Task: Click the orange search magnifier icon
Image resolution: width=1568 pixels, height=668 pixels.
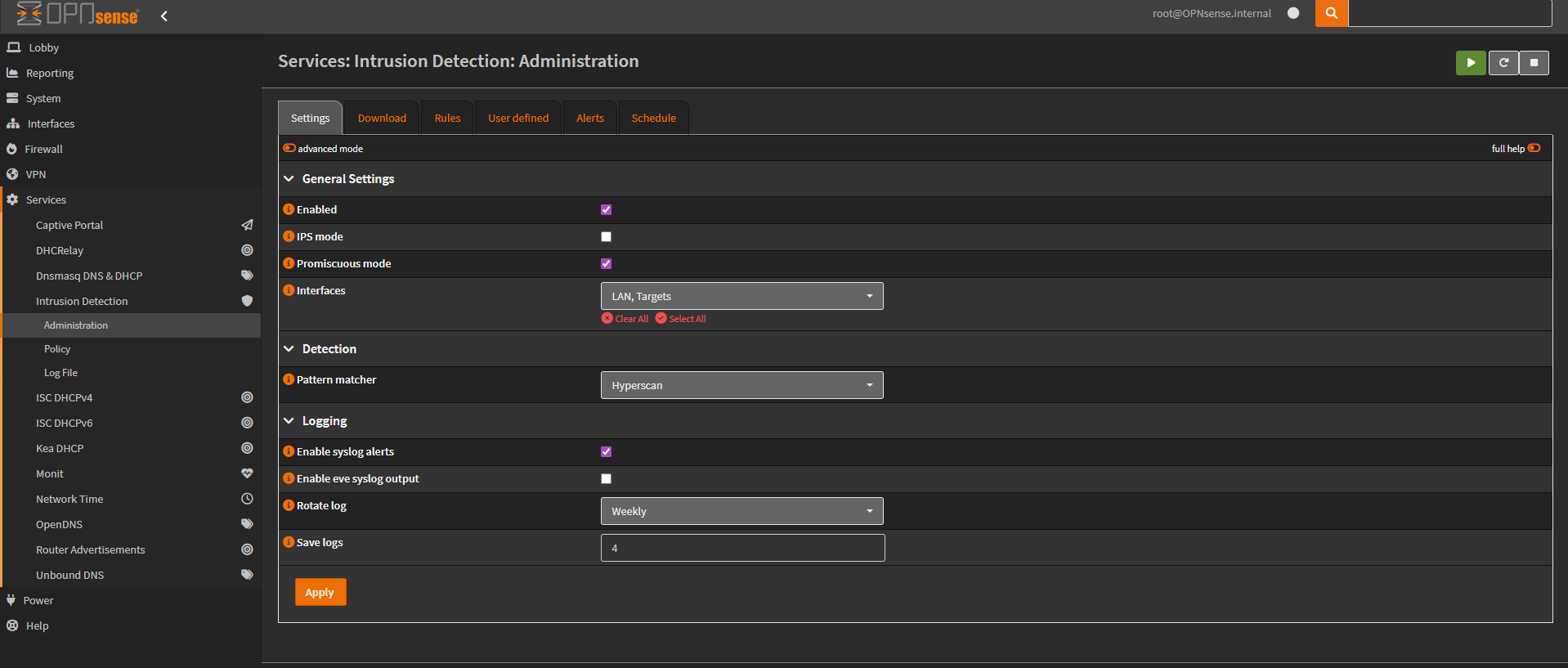Action: [1331, 13]
